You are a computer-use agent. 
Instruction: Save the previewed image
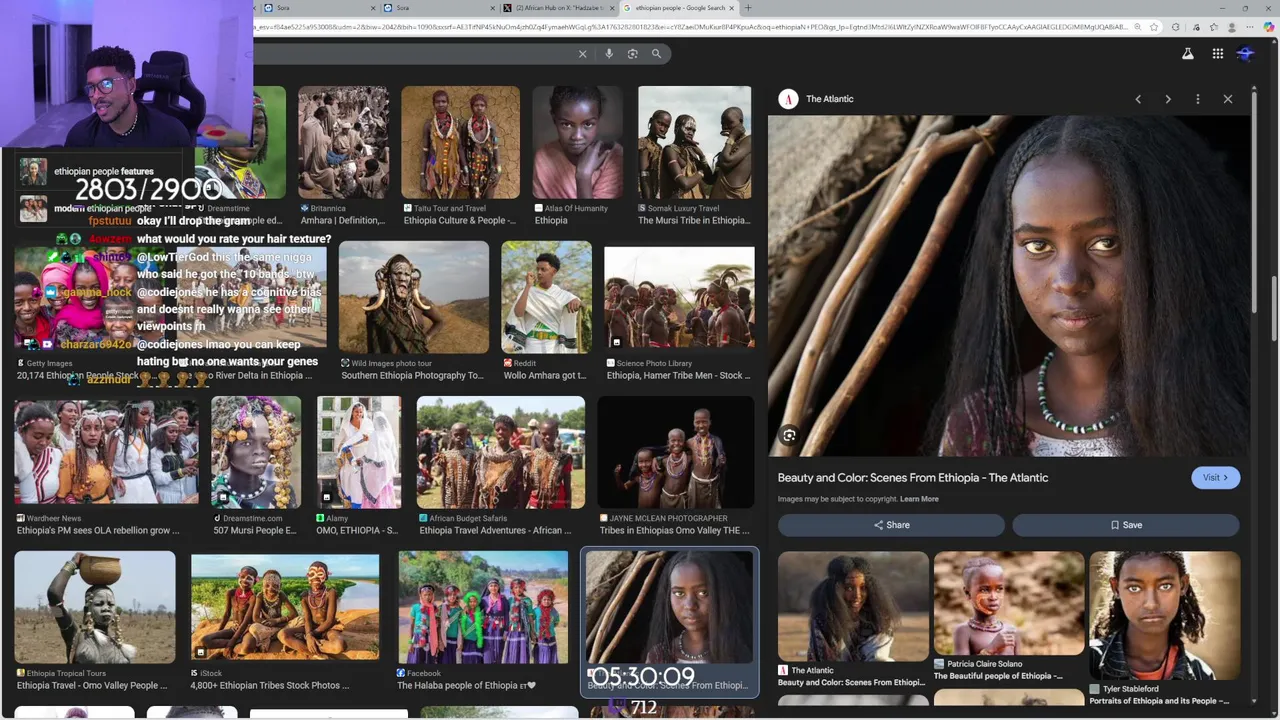1126,525
